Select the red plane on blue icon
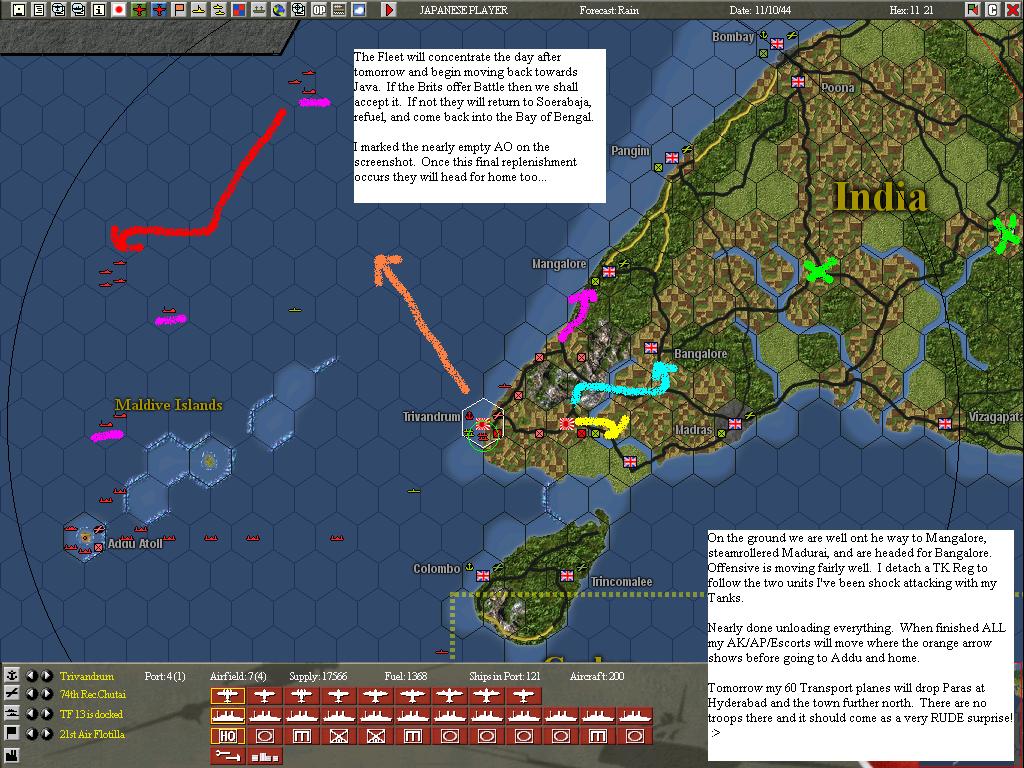Screen dimensions: 1024x768 point(159,10)
